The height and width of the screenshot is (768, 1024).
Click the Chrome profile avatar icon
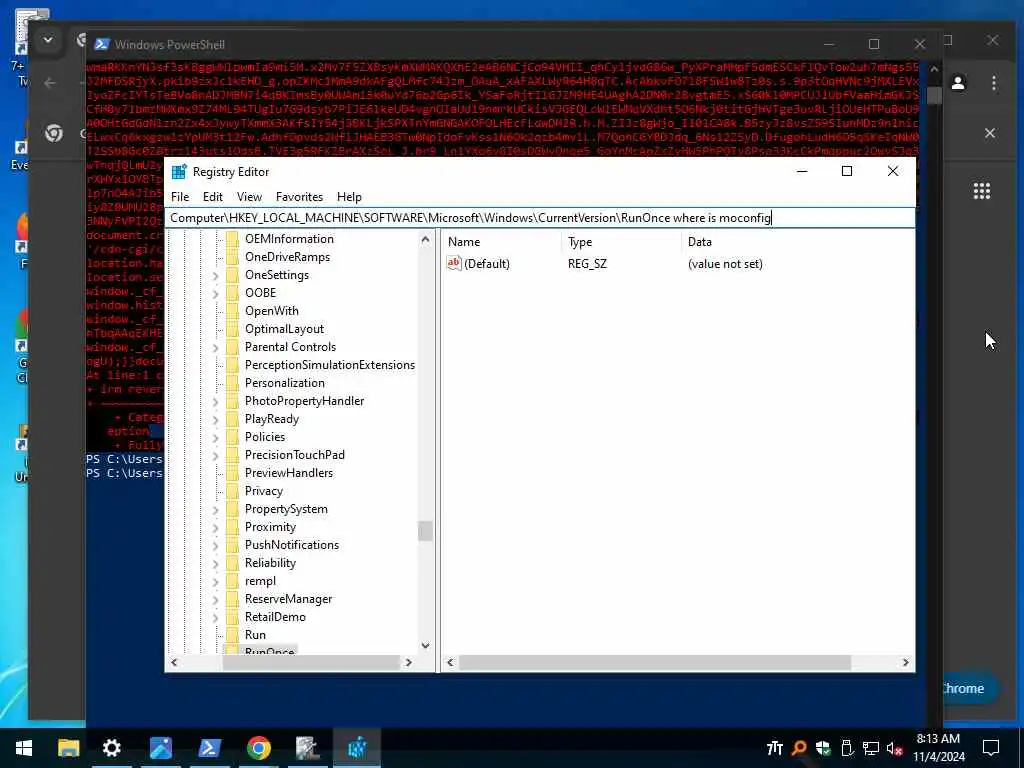tap(958, 83)
